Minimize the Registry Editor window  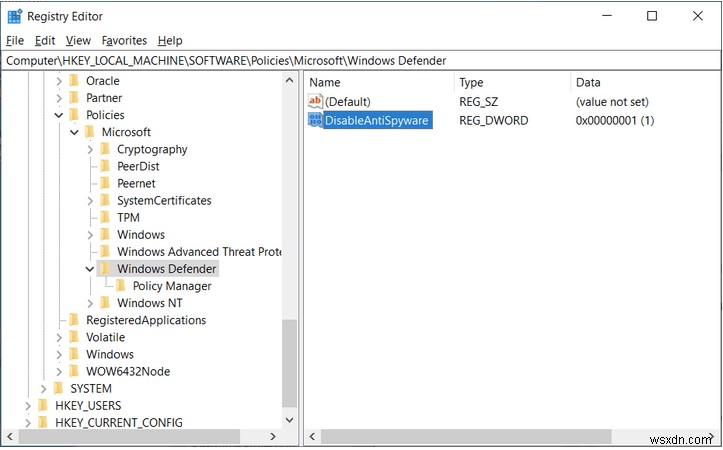click(607, 16)
